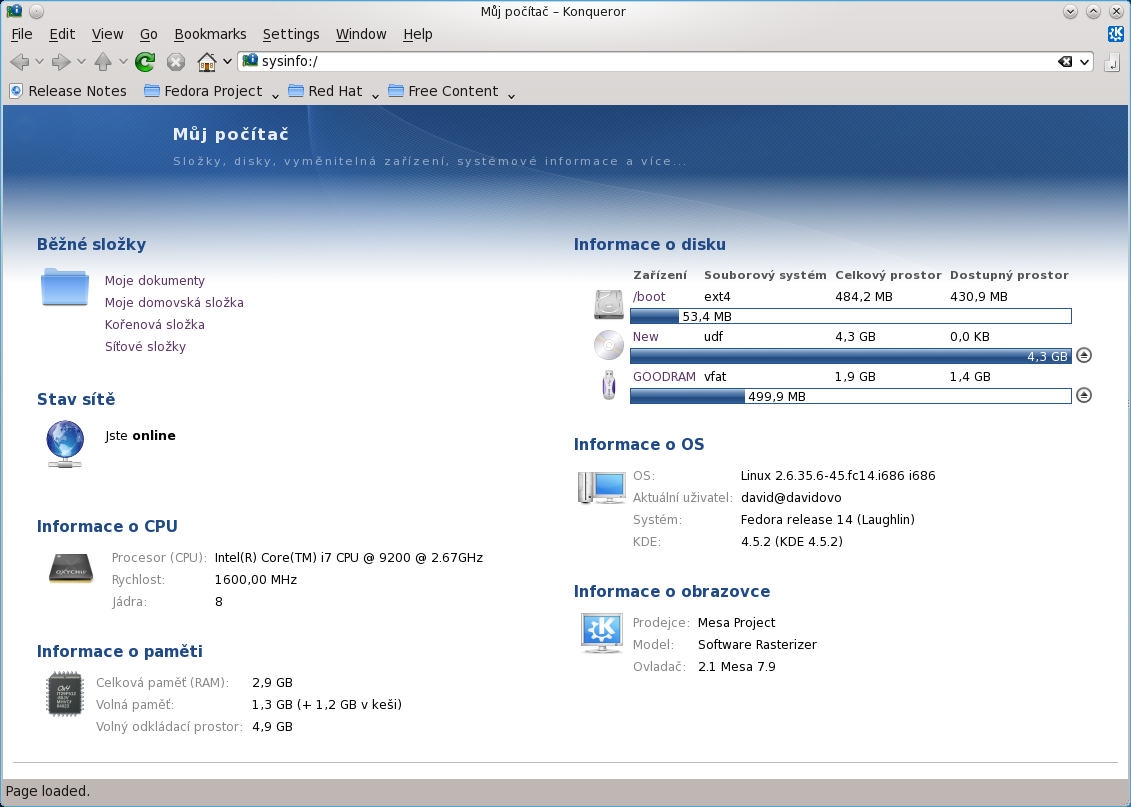Click the david@davidovo user text
Screen dimensions: 1131x807
(x=791, y=498)
